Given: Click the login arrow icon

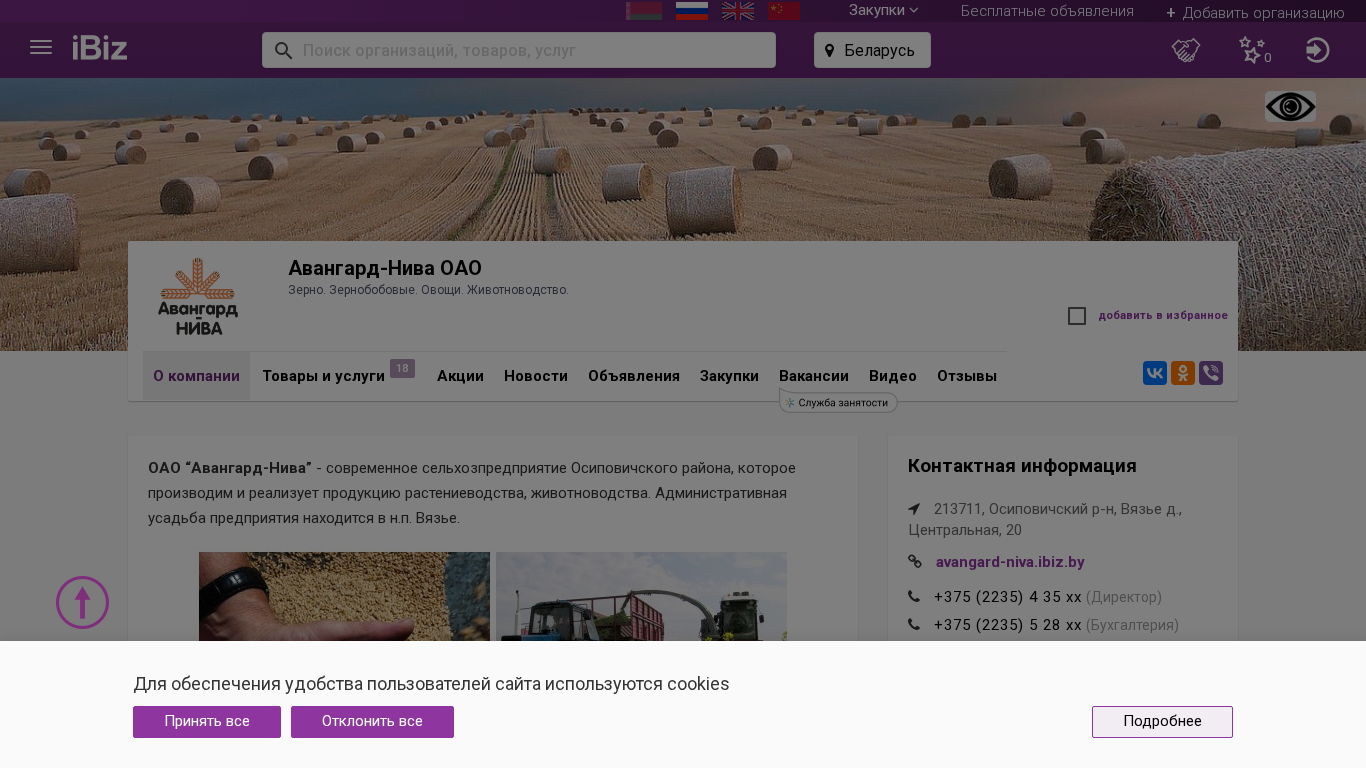Looking at the screenshot, I should click(1317, 50).
